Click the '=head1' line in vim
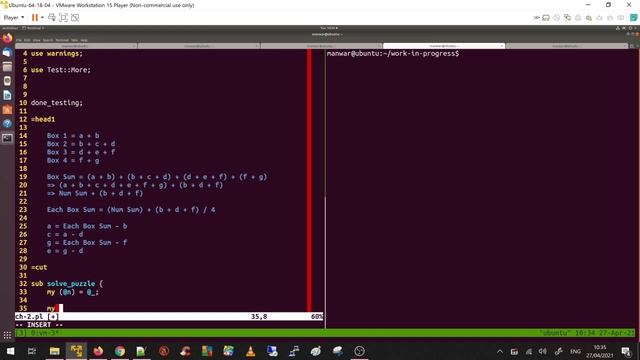 click(x=43, y=119)
